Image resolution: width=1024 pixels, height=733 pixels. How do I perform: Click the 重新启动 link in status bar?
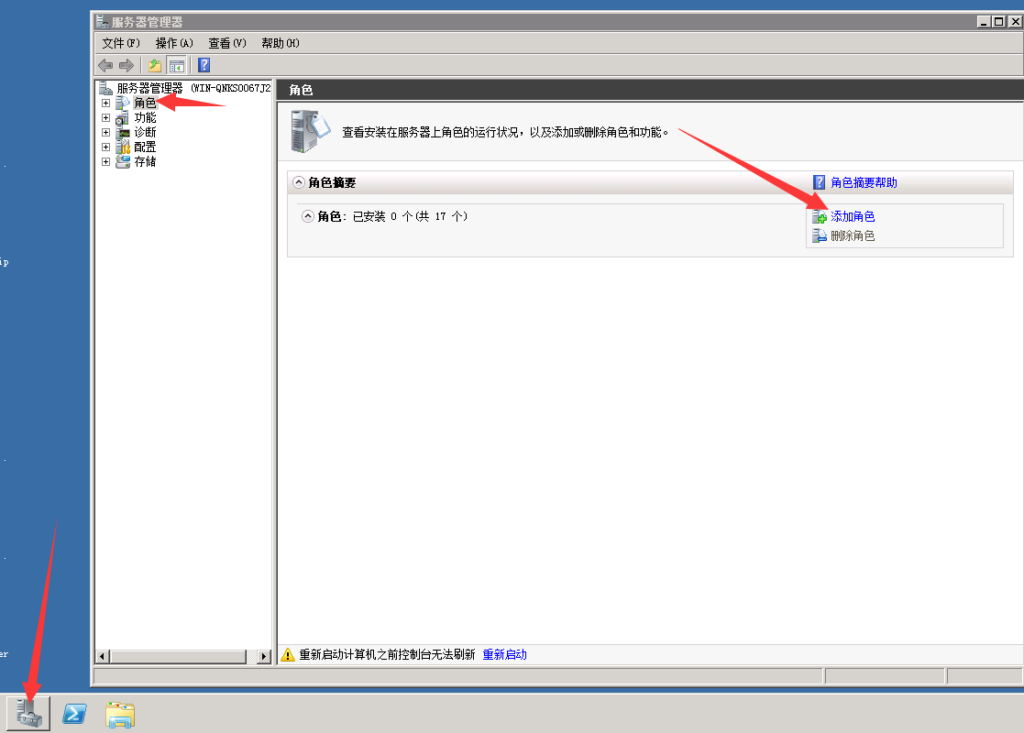coord(504,655)
